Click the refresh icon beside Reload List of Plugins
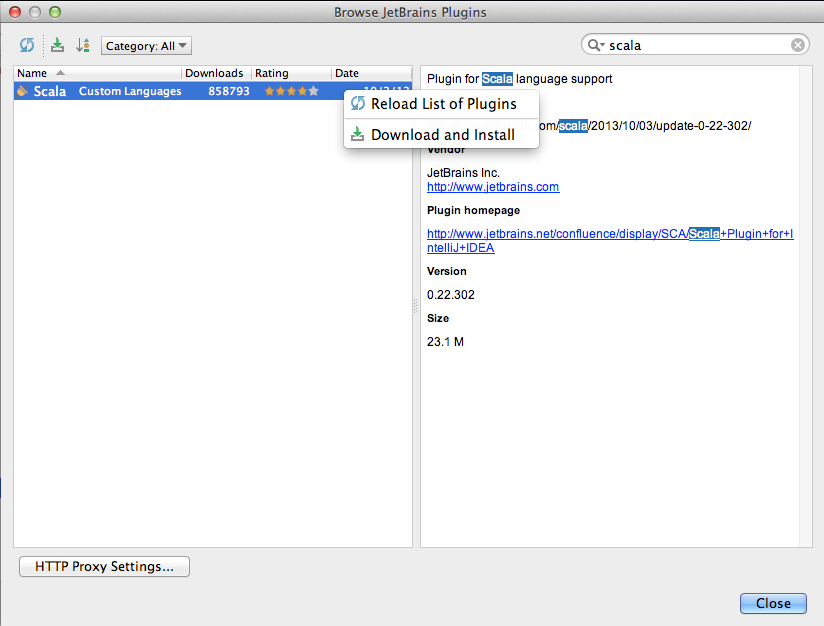 click(358, 103)
